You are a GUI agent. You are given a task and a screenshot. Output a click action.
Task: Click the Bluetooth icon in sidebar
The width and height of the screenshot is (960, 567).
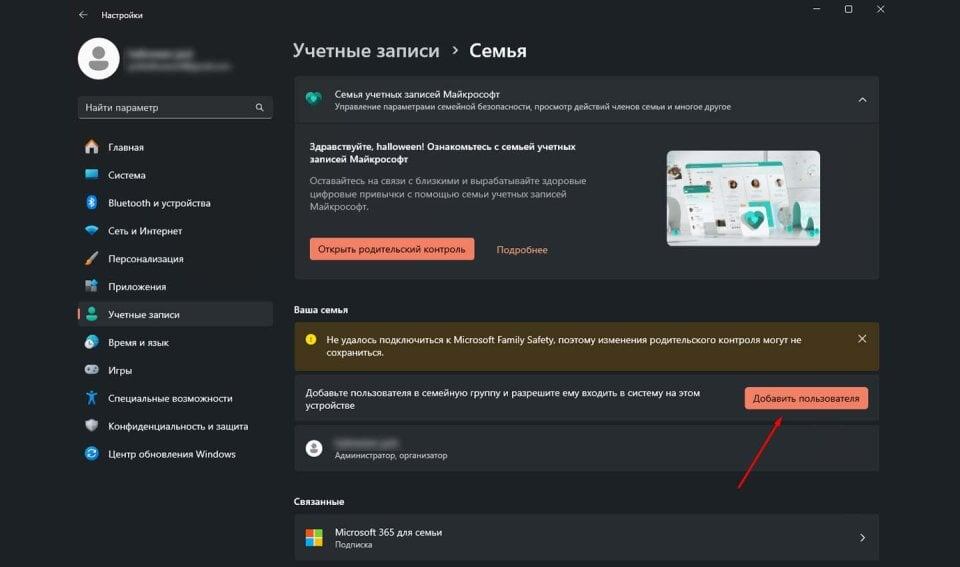point(92,203)
